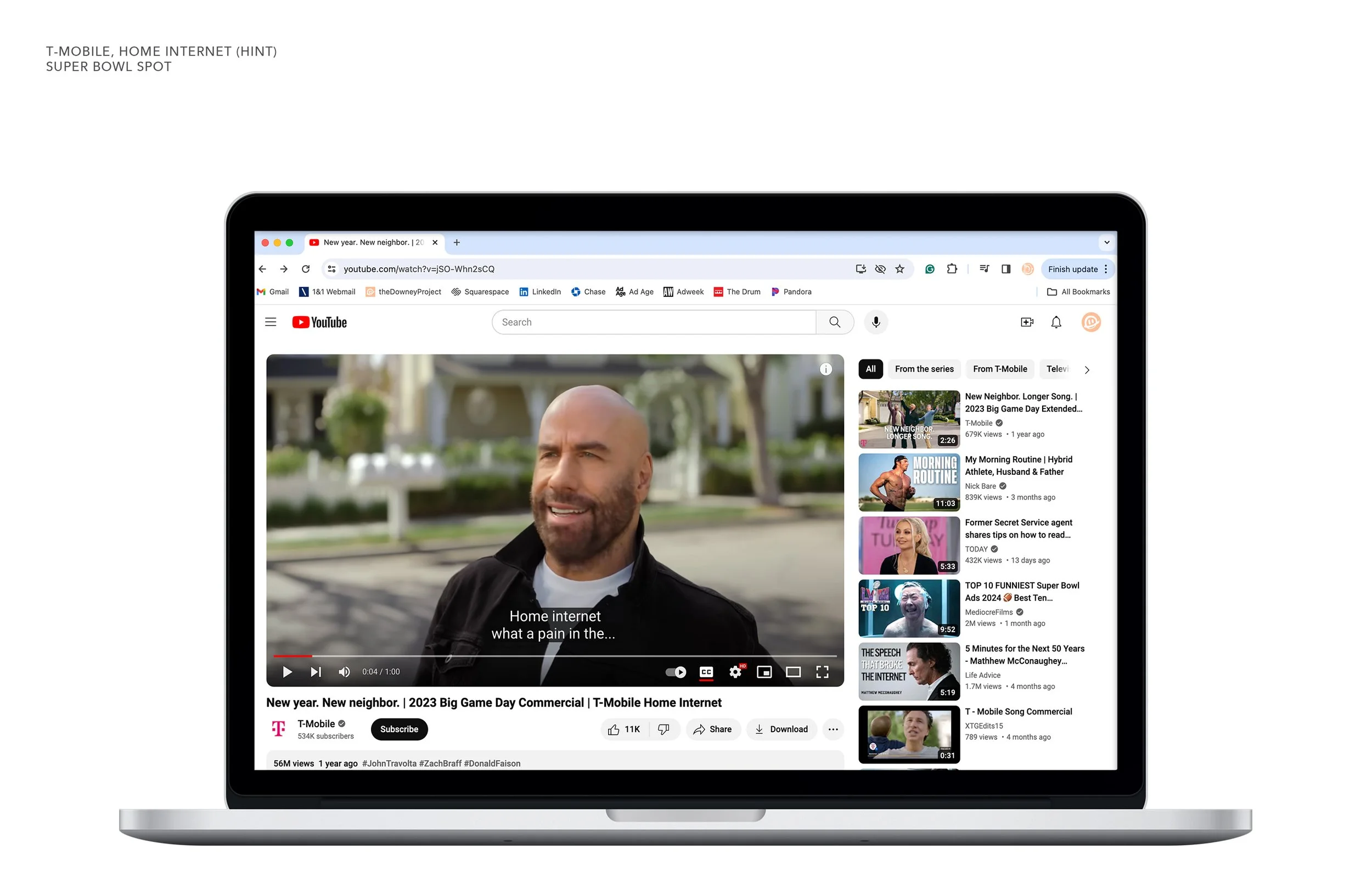The width and height of the screenshot is (1372, 882).
Task: Mute the video volume
Action: (344, 672)
